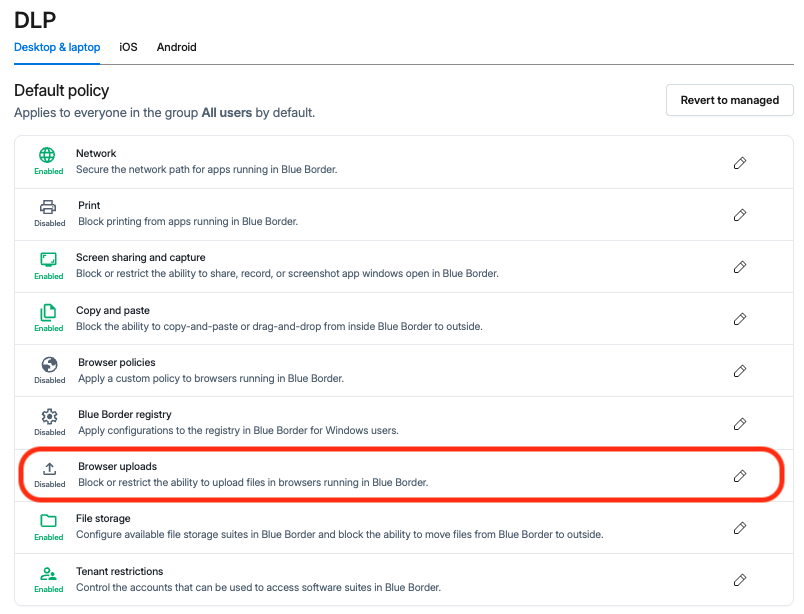Switch to the iOS tab
804x614 pixels.
(128, 47)
